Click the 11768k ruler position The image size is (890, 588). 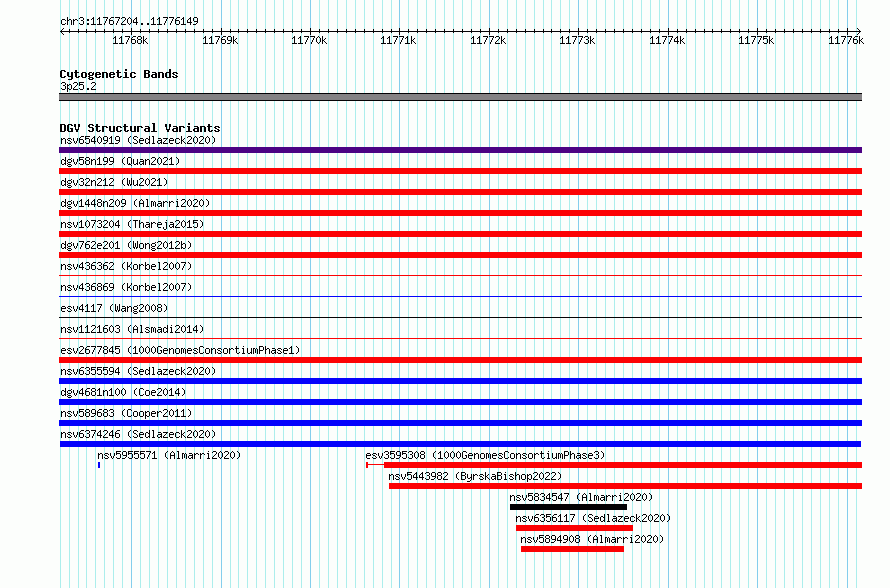point(130,40)
